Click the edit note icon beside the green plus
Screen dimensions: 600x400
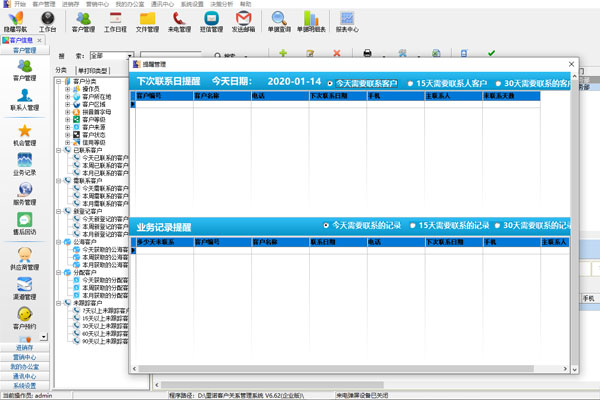(x=310, y=53)
